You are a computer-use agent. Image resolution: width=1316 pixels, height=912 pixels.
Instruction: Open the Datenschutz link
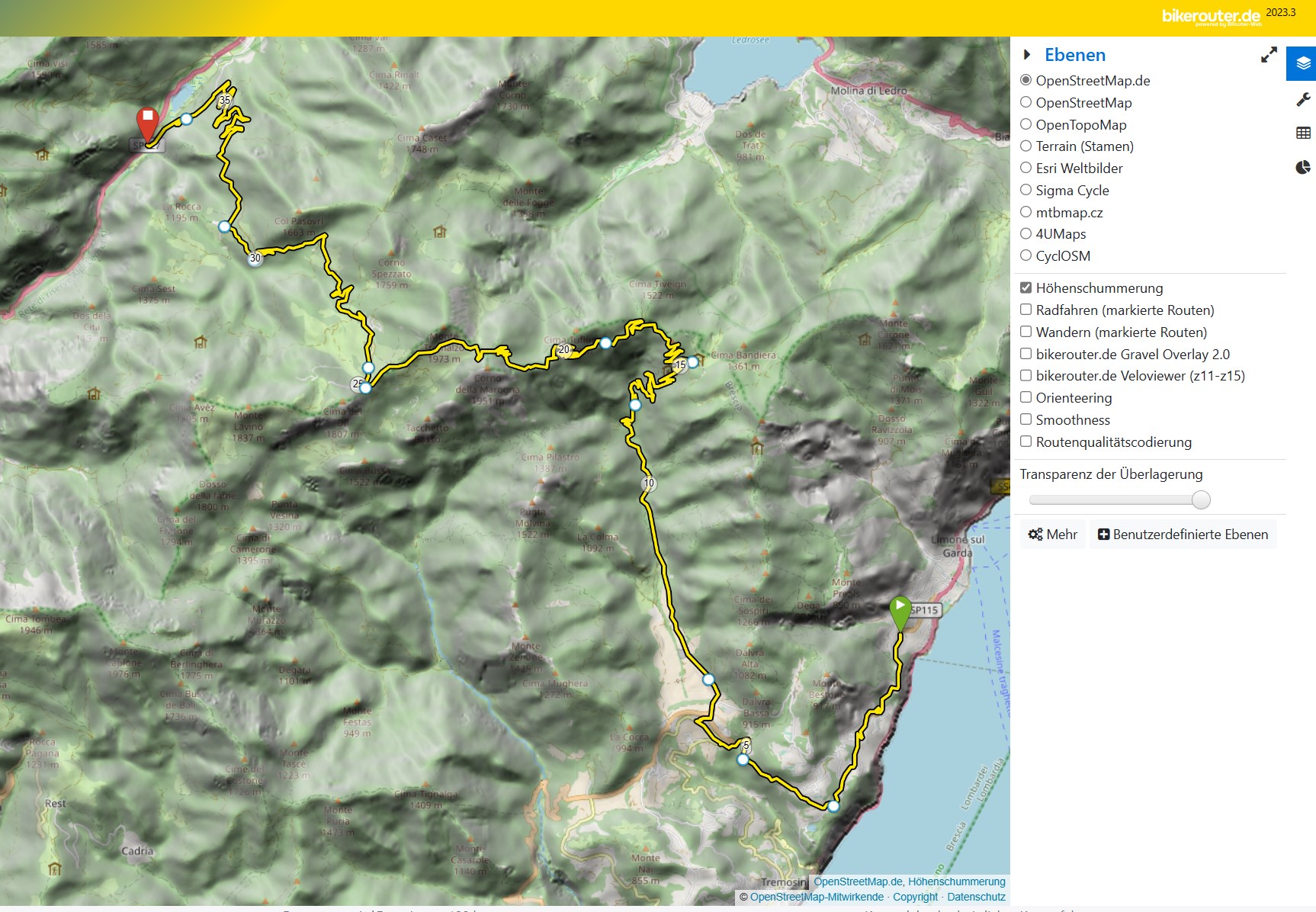pyautogui.click(x=976, y=897)
